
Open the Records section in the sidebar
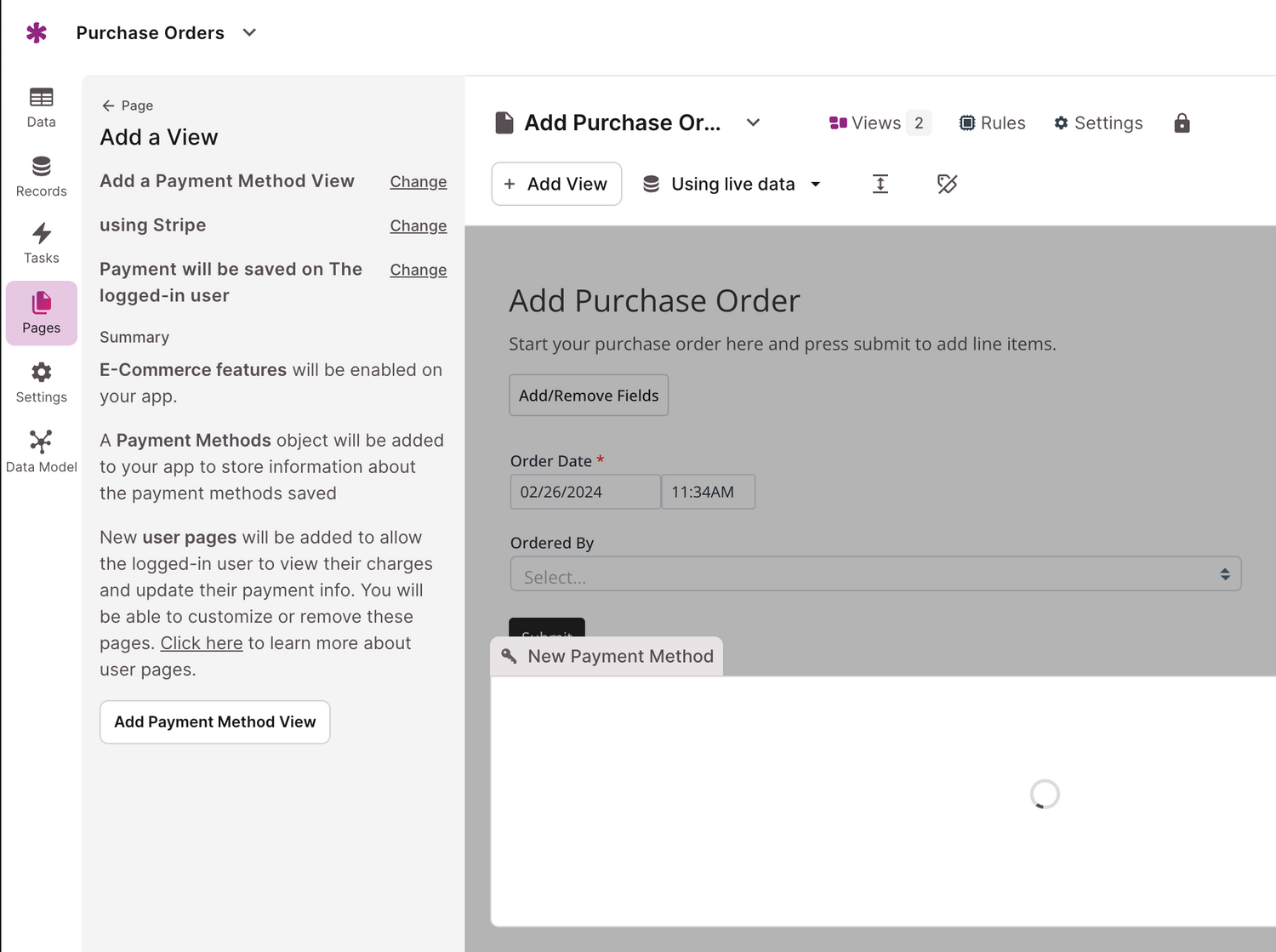(40, 175)
